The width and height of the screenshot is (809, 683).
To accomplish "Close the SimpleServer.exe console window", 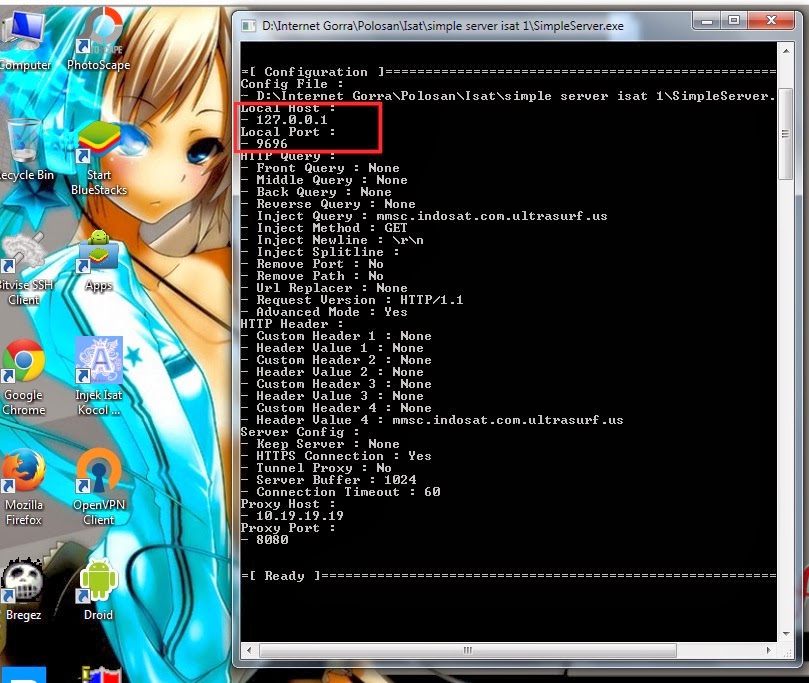I will [x=771, y=21].
